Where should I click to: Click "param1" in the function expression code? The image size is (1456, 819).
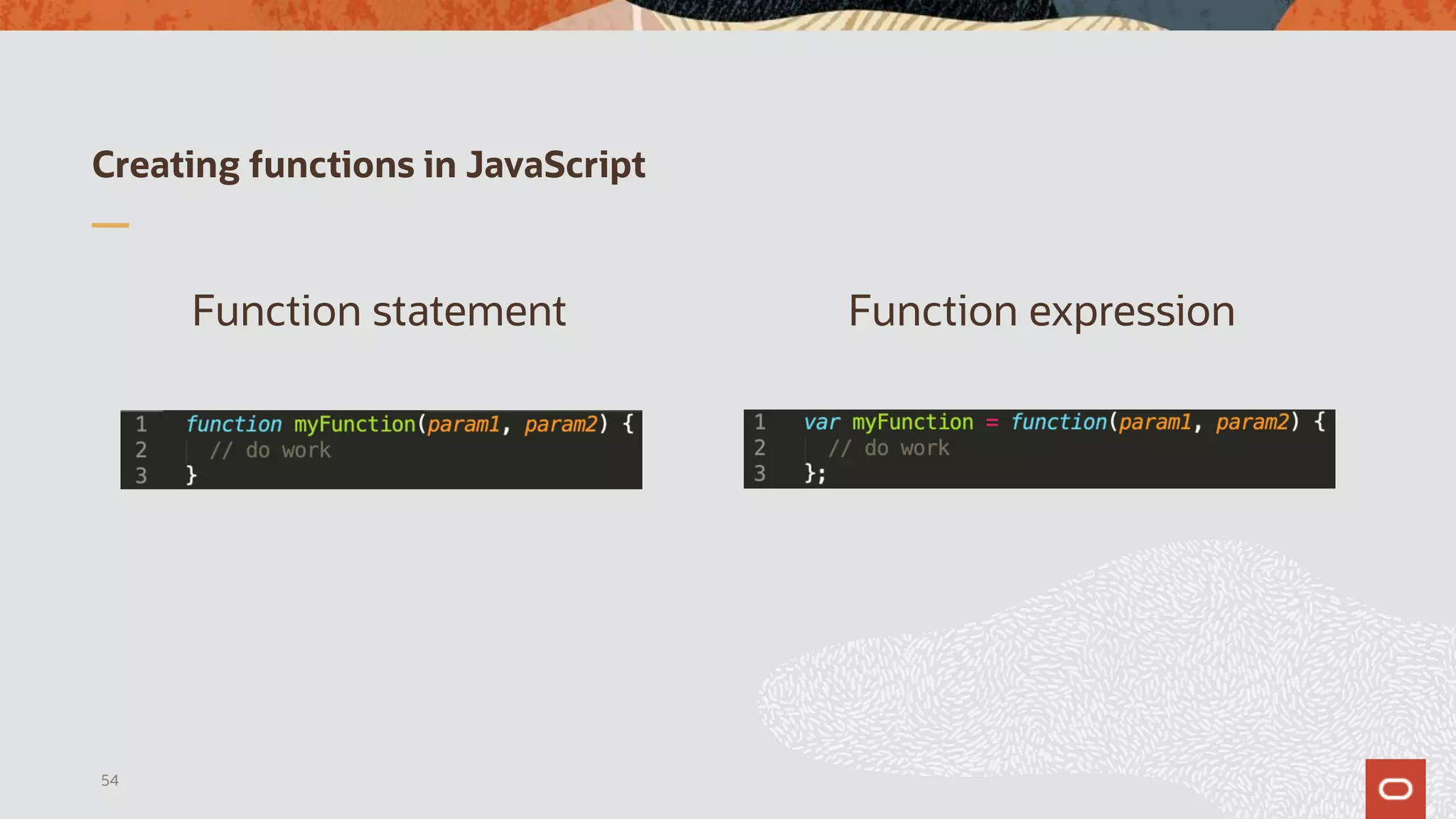point(1155,422)
